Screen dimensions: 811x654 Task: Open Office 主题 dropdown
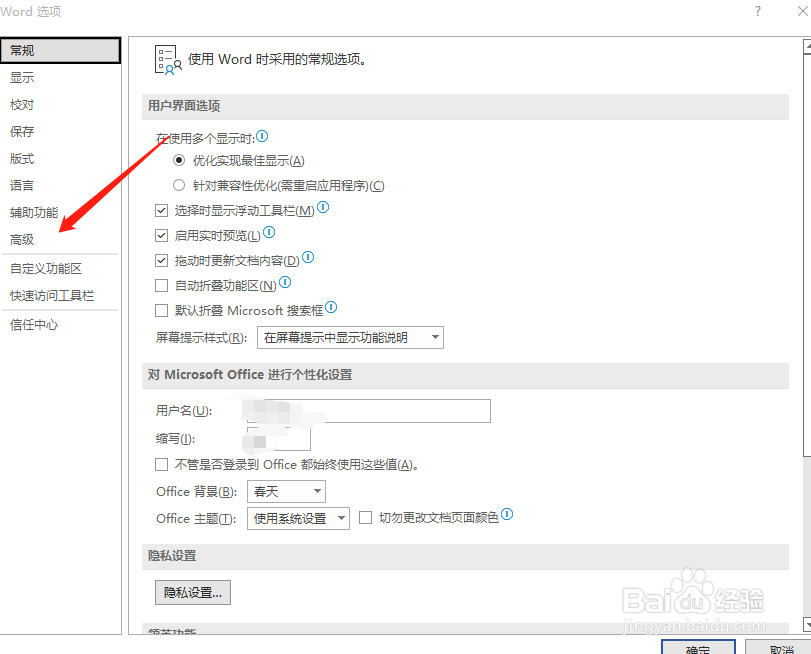pyautogui.click(x=298, y=518)
